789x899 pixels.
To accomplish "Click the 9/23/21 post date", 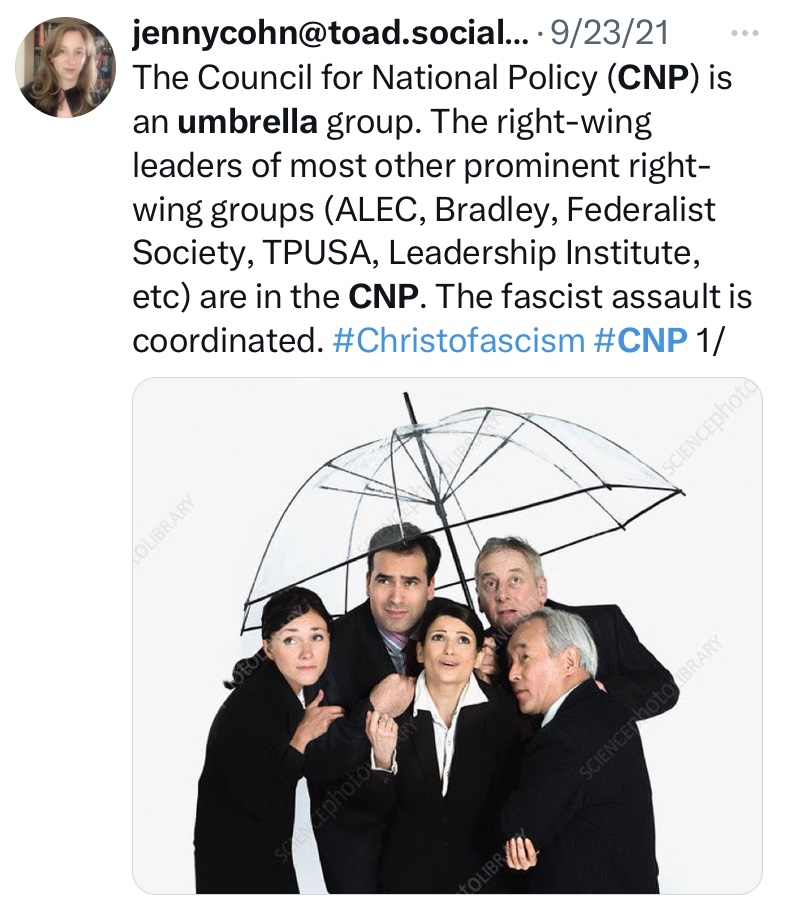I will coord(616,36).
